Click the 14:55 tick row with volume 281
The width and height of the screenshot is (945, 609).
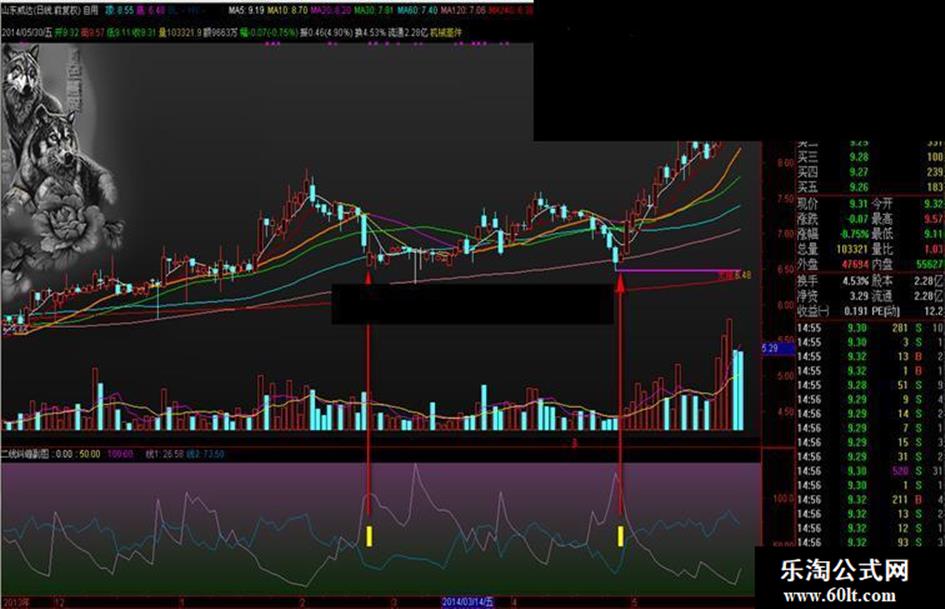click(x=870, y=328)
